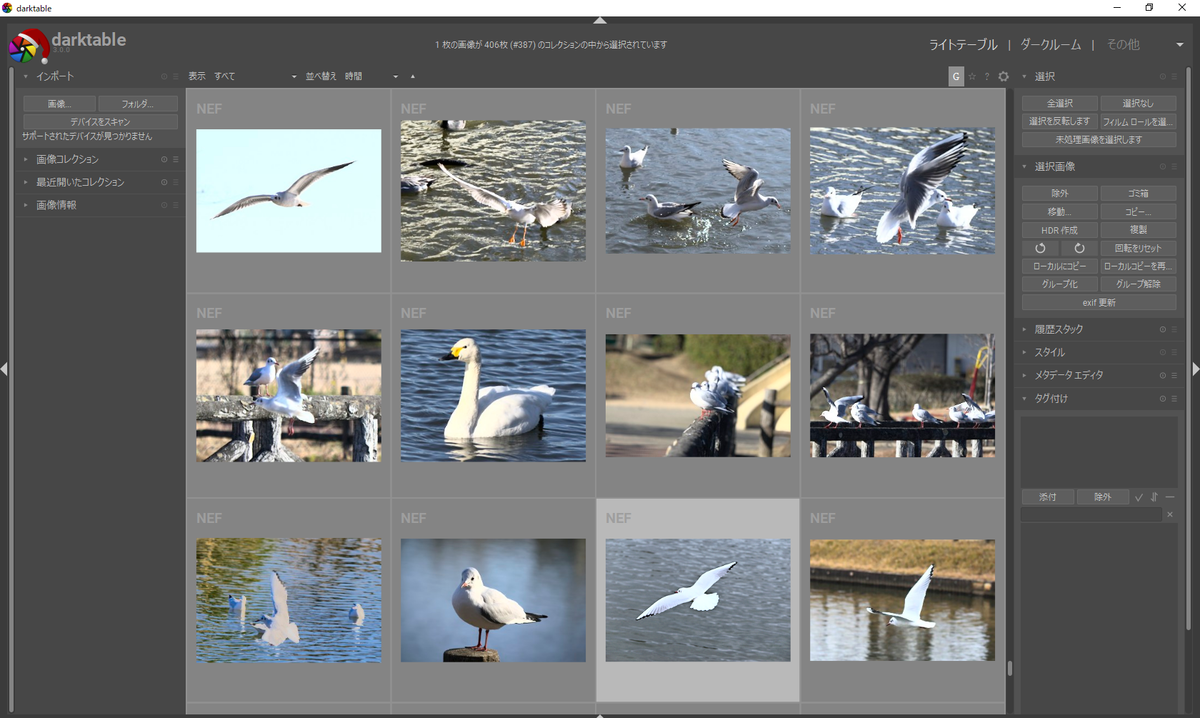This screenshot has height=718, width=1200.
Task: Click 未処理画像を選択します button
Action: [1099, 140]
